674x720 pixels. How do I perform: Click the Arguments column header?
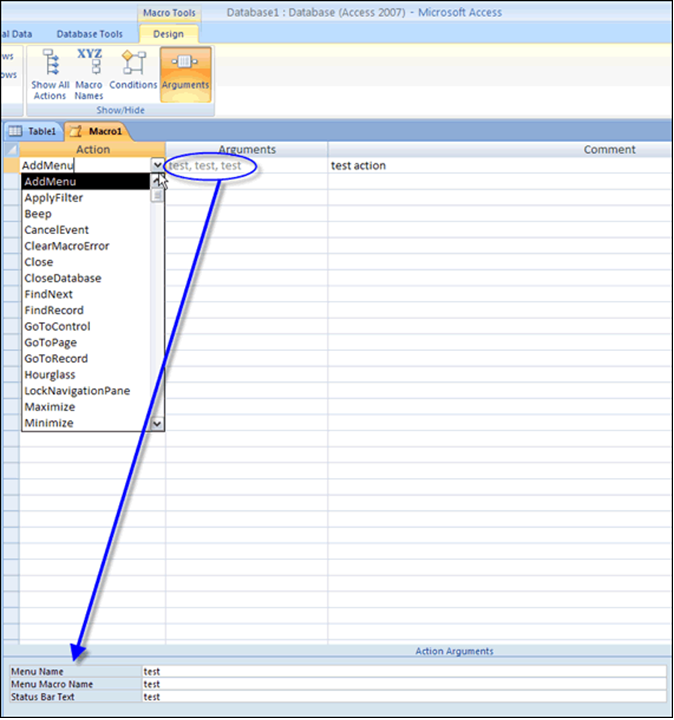pyautogui.click(x=247, y=150)
